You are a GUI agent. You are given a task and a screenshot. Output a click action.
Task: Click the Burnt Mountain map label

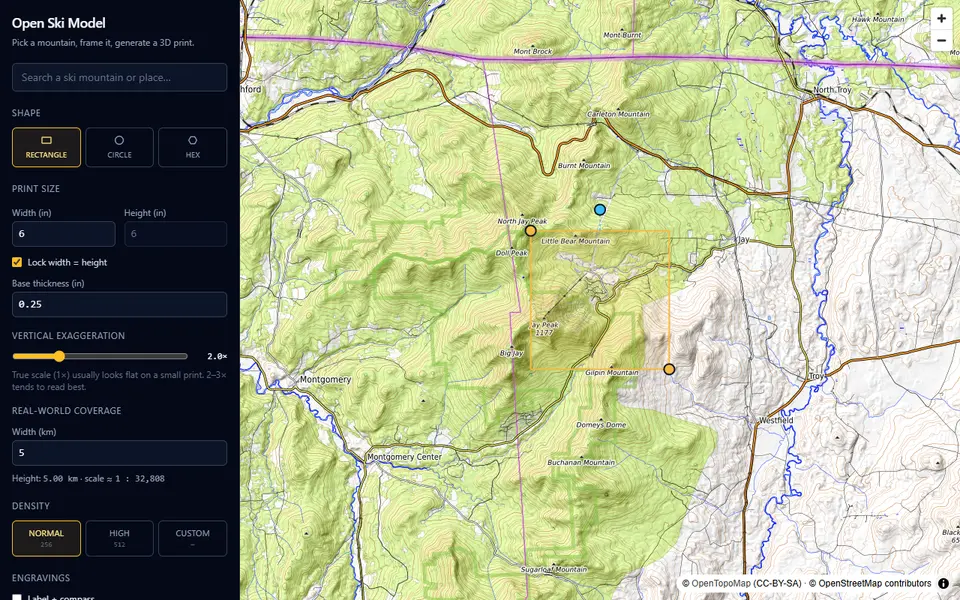584,165
